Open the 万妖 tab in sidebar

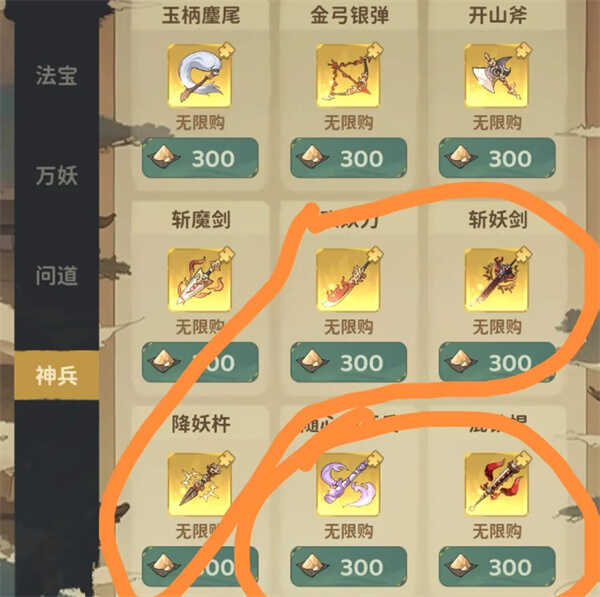pos(57,176)
